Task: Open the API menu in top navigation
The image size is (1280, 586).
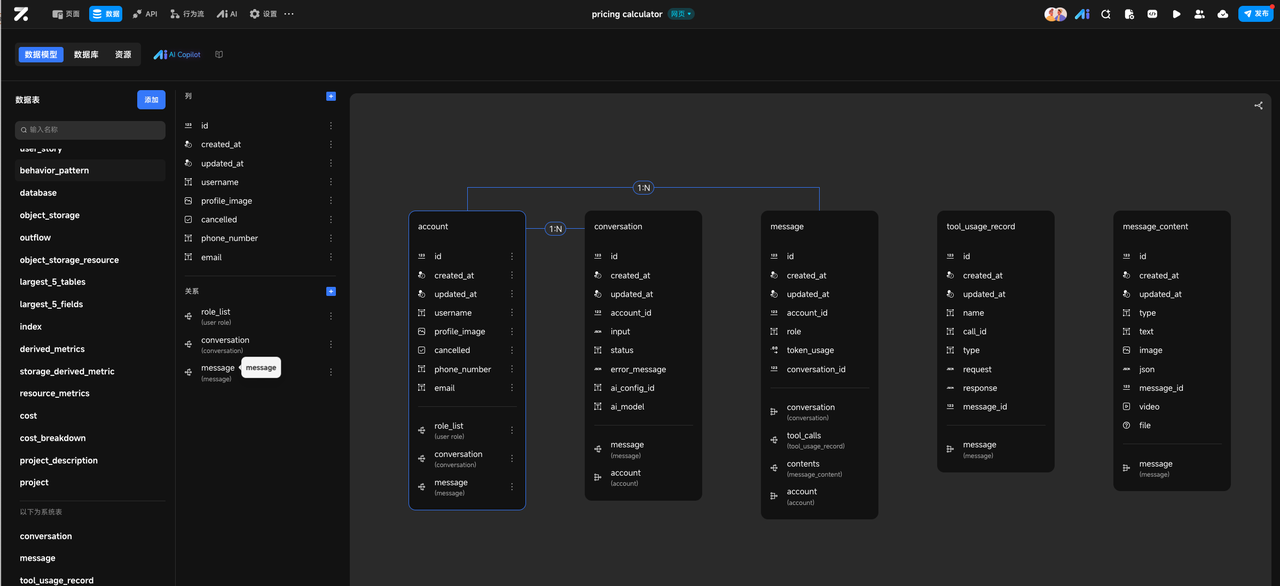Action: (144, 14)
